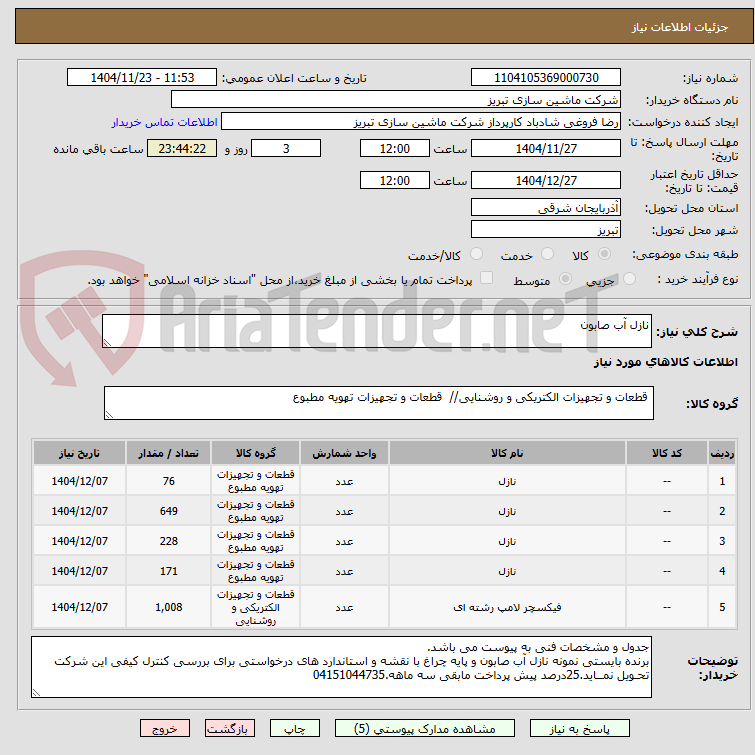Click the قطعات و تجهیزات الکتریکی group cell
The height and width of the screenshot is (755, 755).
click(256, 607)
